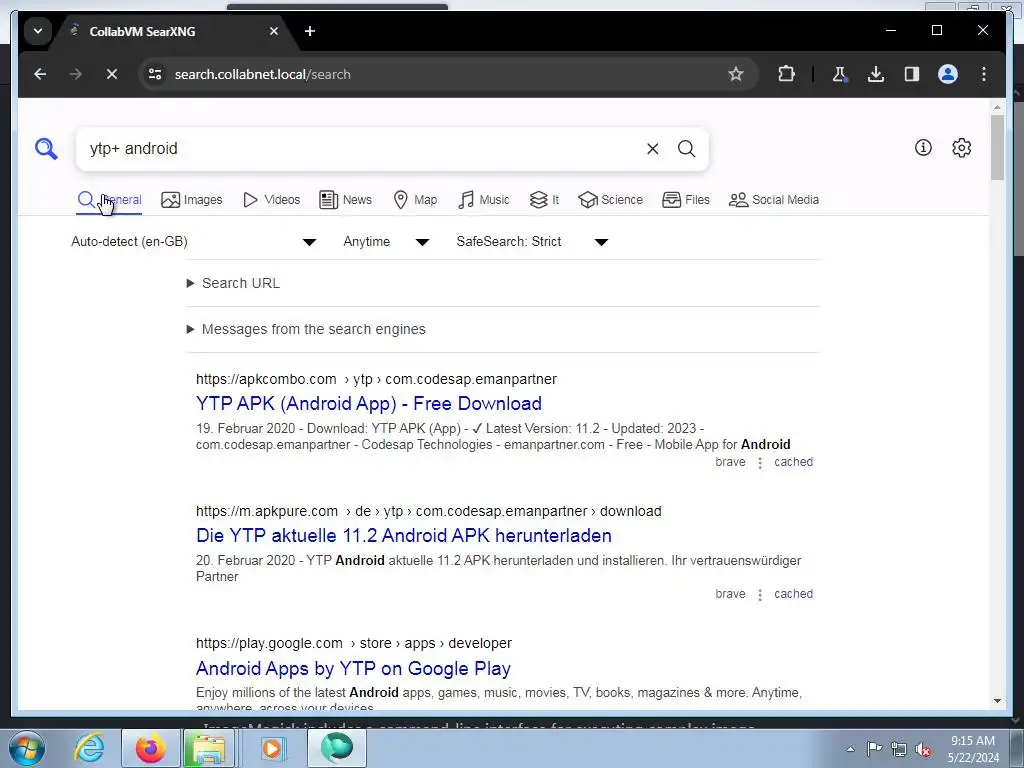Open the Windows Start menu
1024x768 pixels.
26,748
